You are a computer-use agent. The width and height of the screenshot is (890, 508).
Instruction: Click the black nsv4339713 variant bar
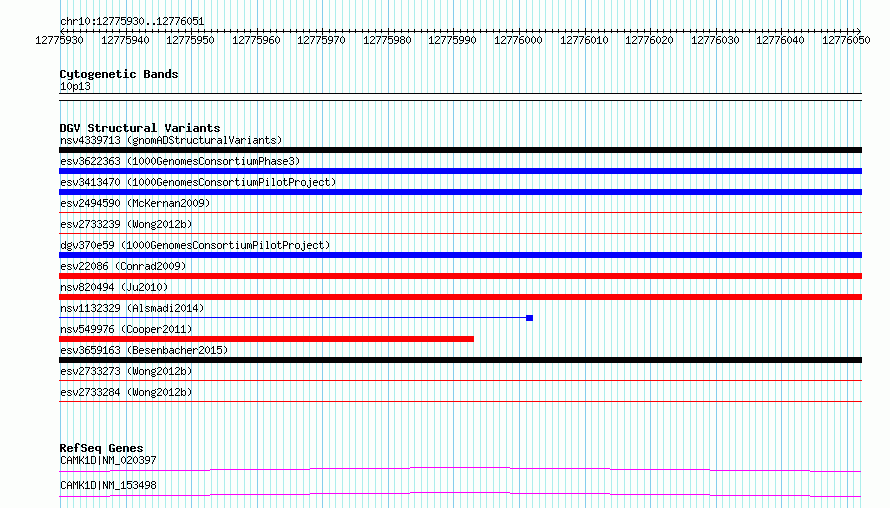pyautogui.click(x=460, y=150)
